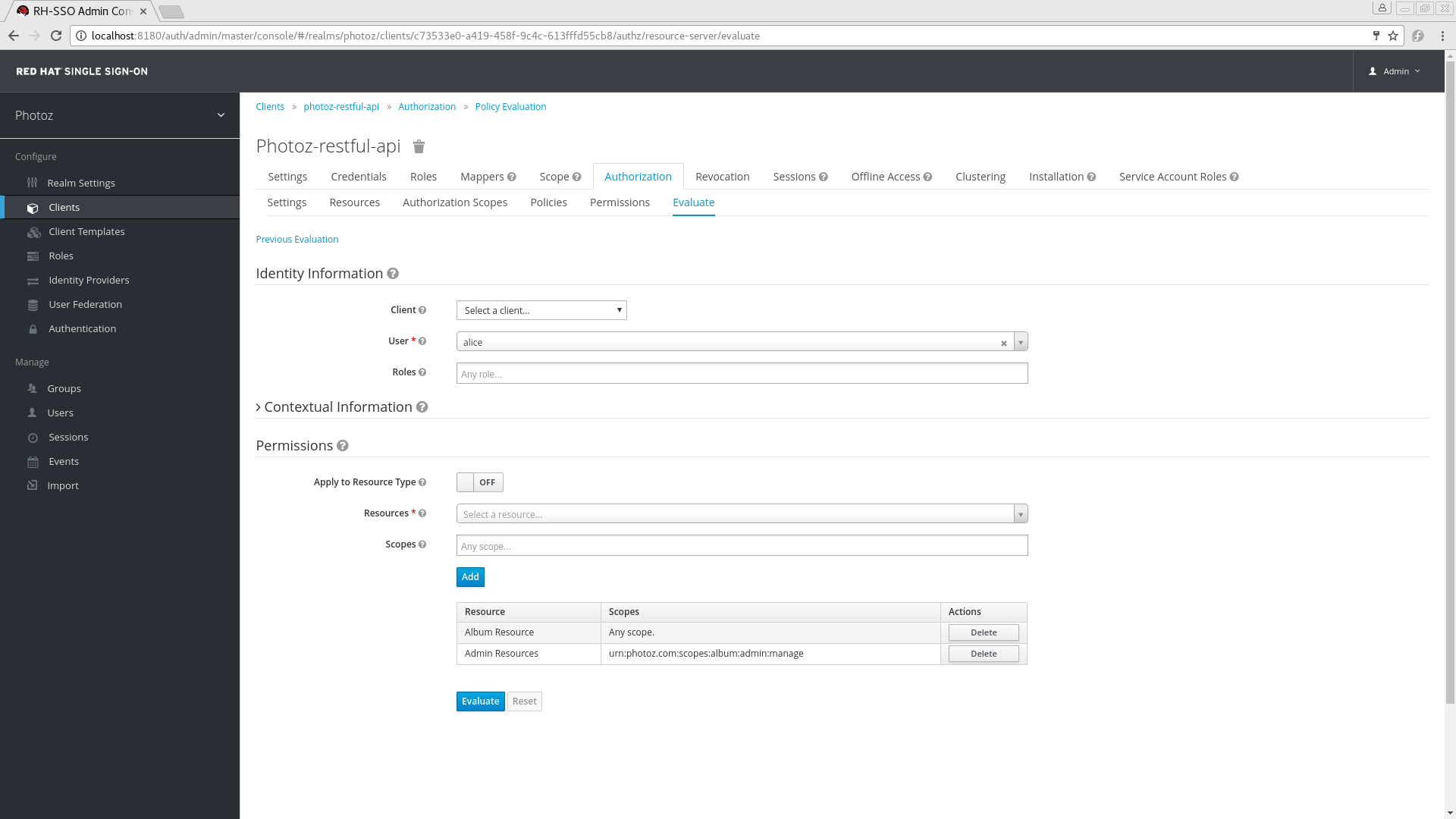Click the Sessions sidebar icon
This screenshot has width=1456, height=819.
pos(33,437)
